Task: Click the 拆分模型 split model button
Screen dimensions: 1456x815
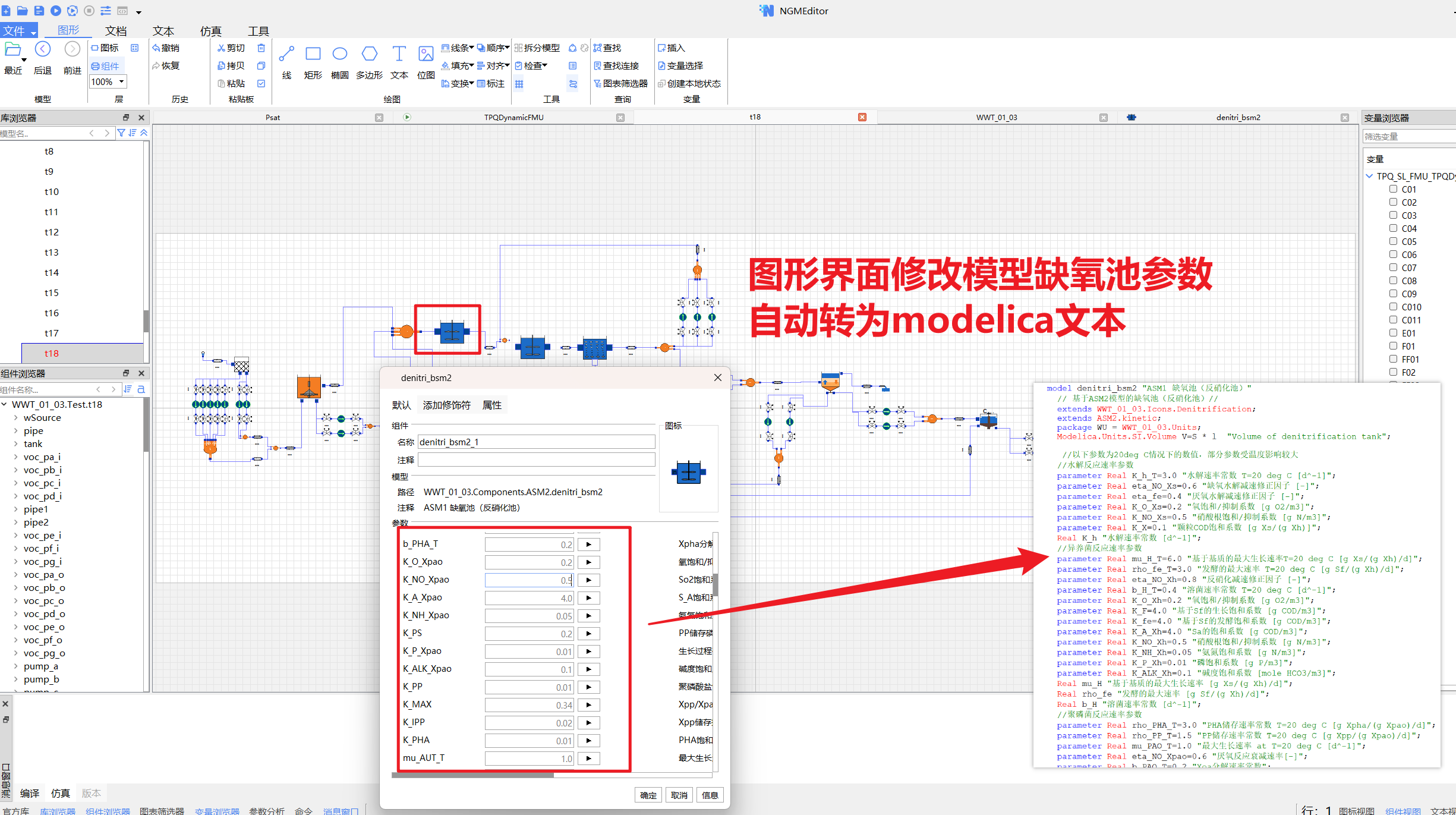Action: point(537,48)
